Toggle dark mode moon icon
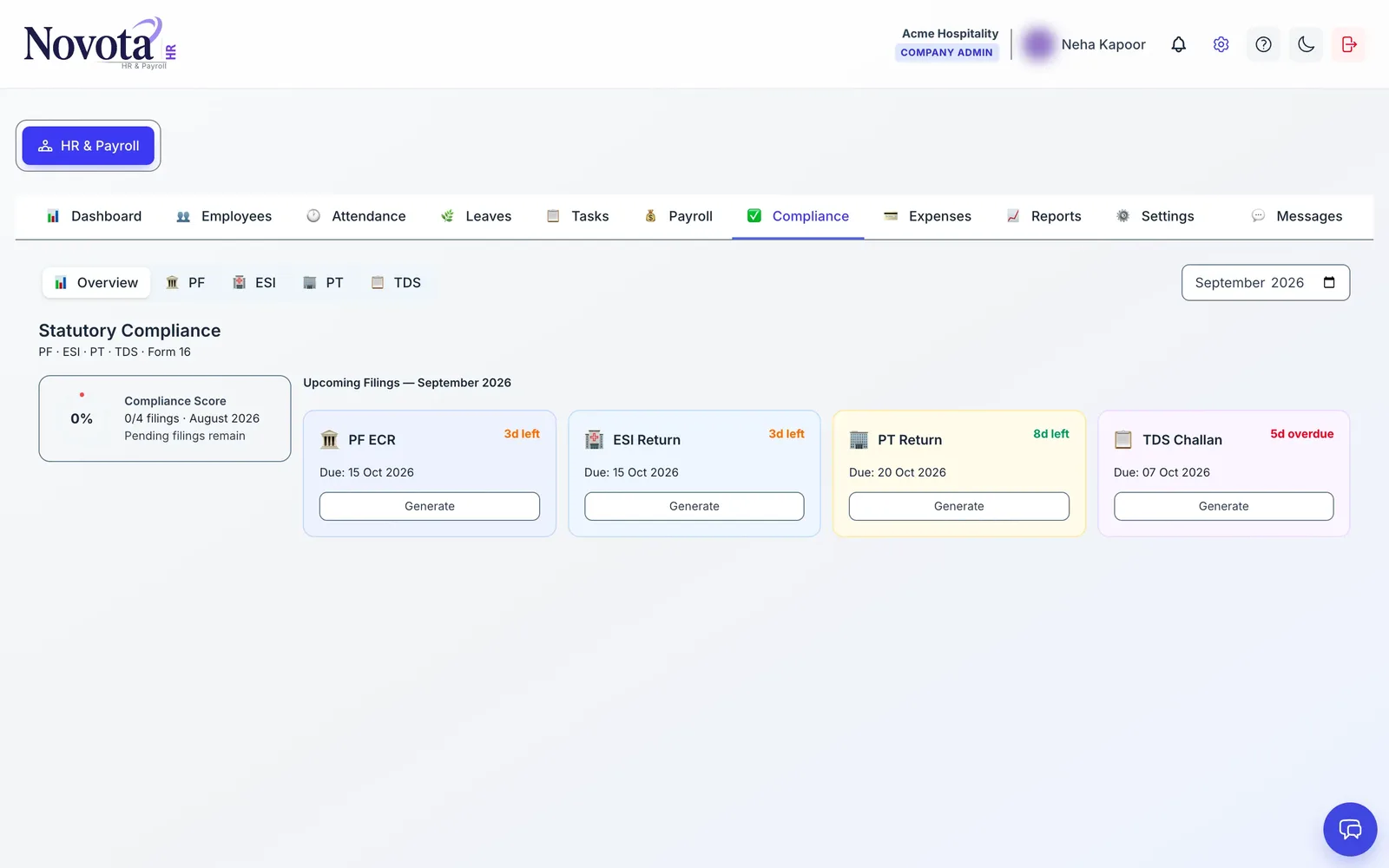 pos(1306,44)
